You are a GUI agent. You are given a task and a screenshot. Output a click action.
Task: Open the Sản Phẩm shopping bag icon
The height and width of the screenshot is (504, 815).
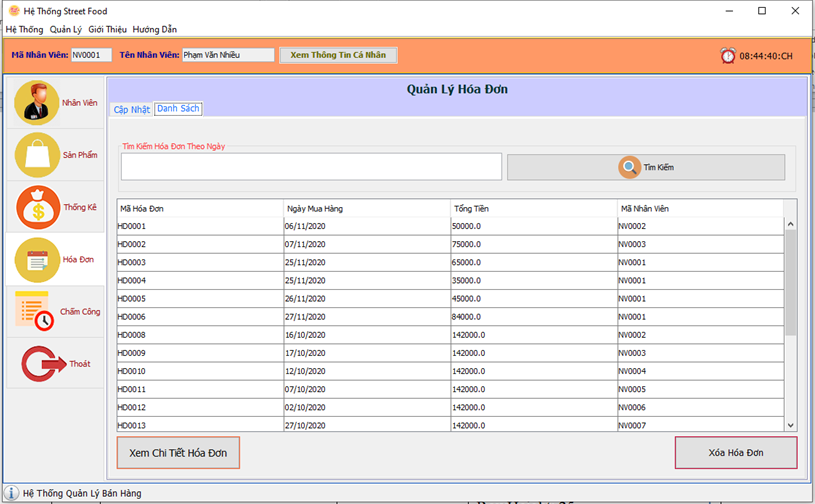click(37, 155)
